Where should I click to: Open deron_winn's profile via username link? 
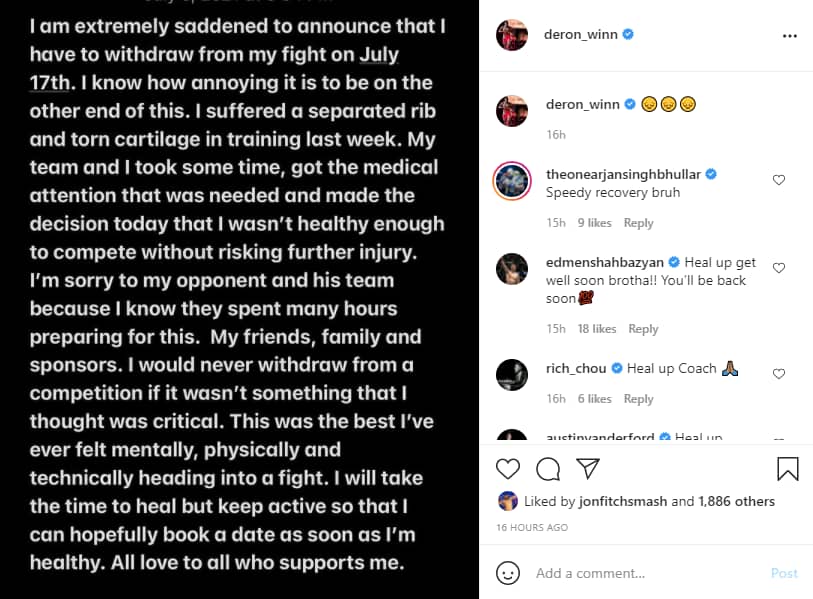coord(582,34)
